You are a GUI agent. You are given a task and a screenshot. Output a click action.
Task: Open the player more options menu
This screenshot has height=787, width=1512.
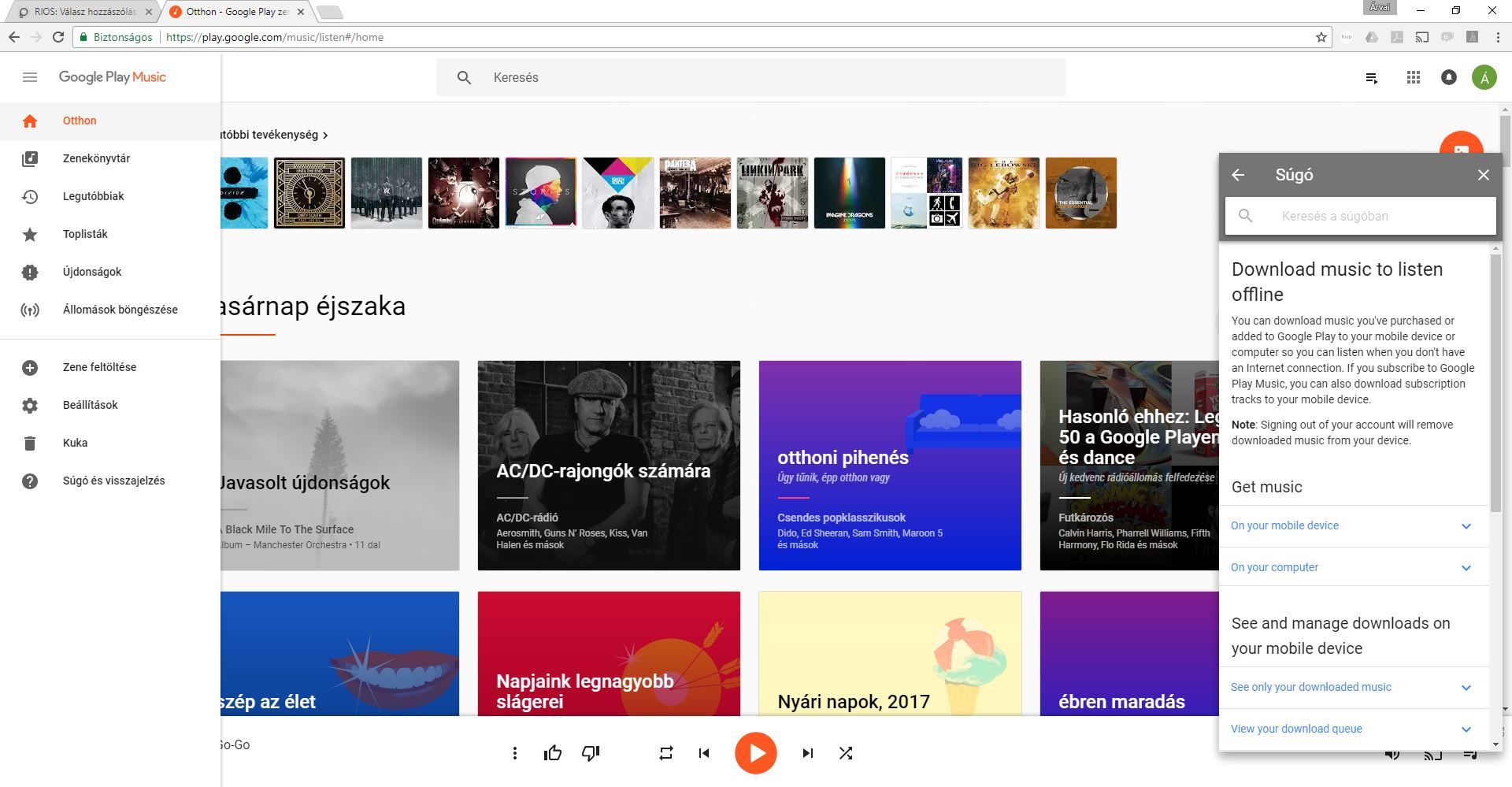point(515,753)
